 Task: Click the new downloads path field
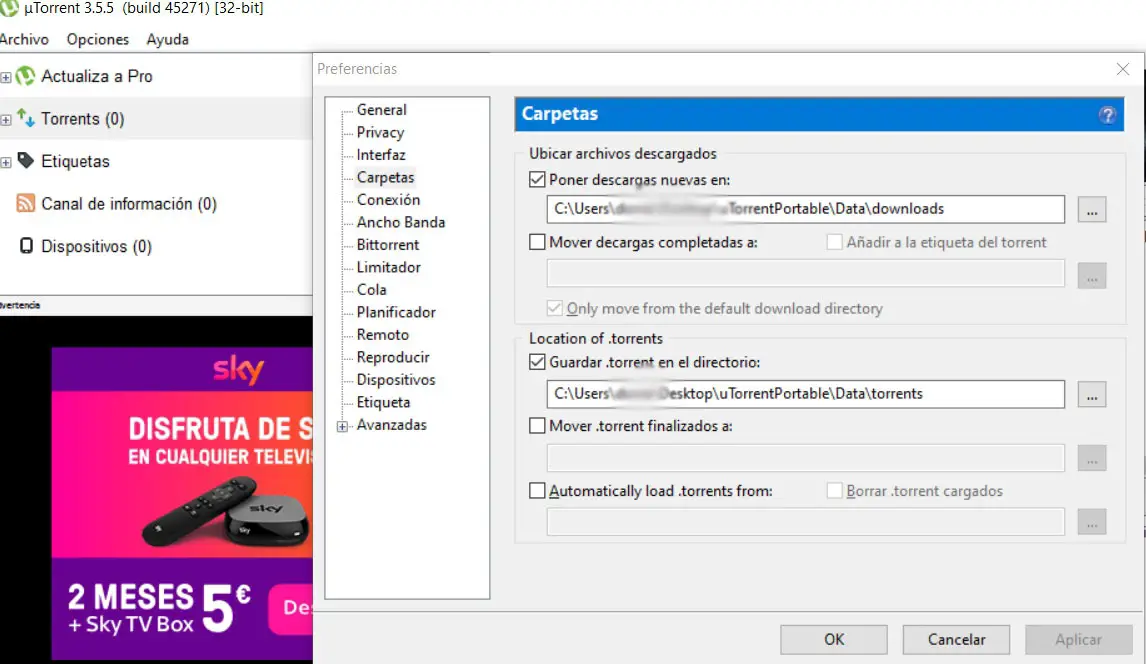(x=805, y=209)
